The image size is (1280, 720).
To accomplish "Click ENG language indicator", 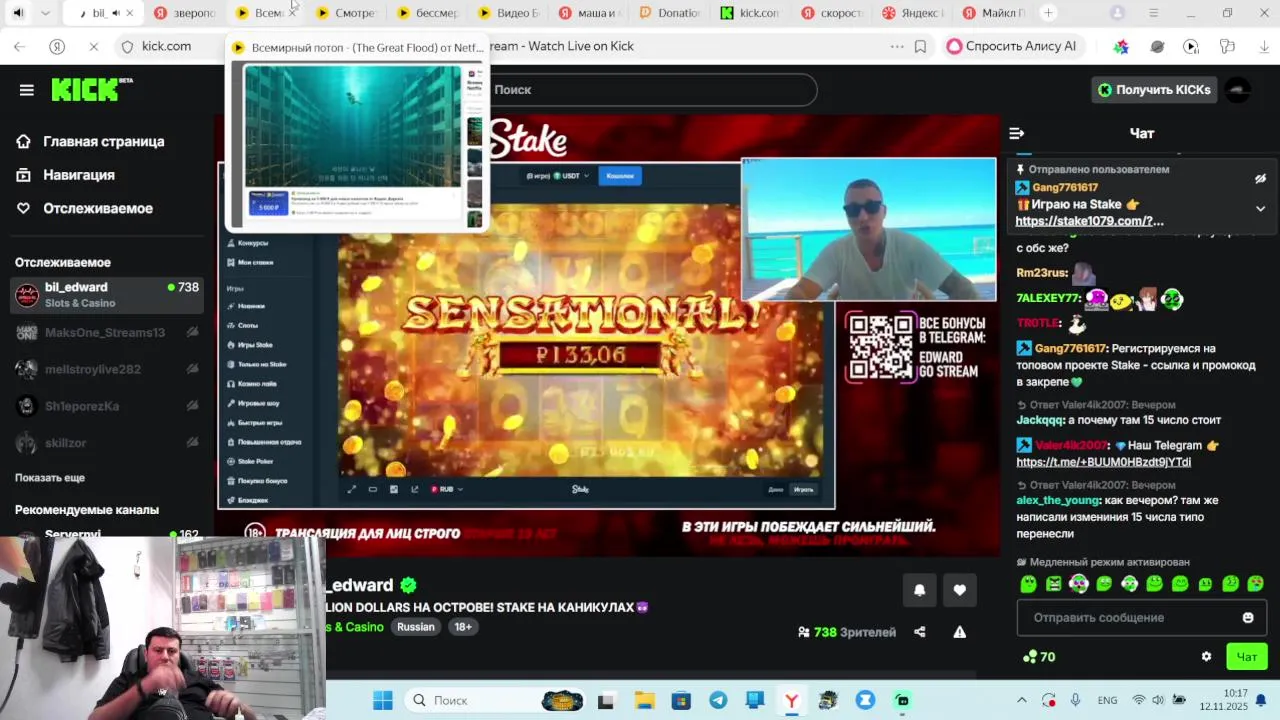I will pyautogui.click(x=1107, y=701).
